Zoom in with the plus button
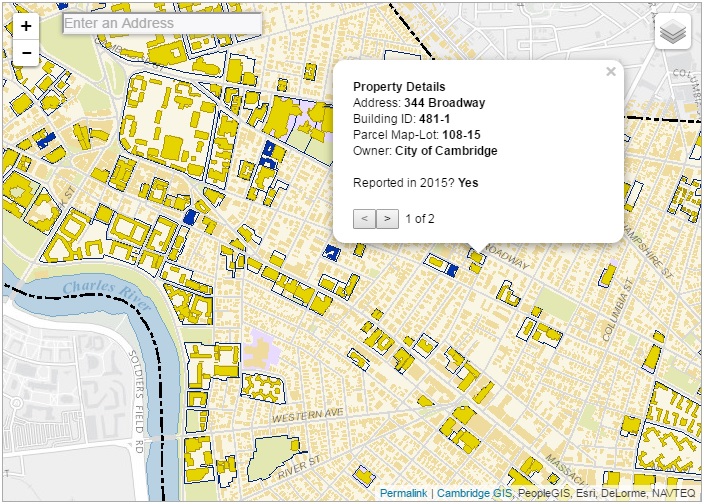The height and width of the screenshot is (504, 704). click(26, 26)
